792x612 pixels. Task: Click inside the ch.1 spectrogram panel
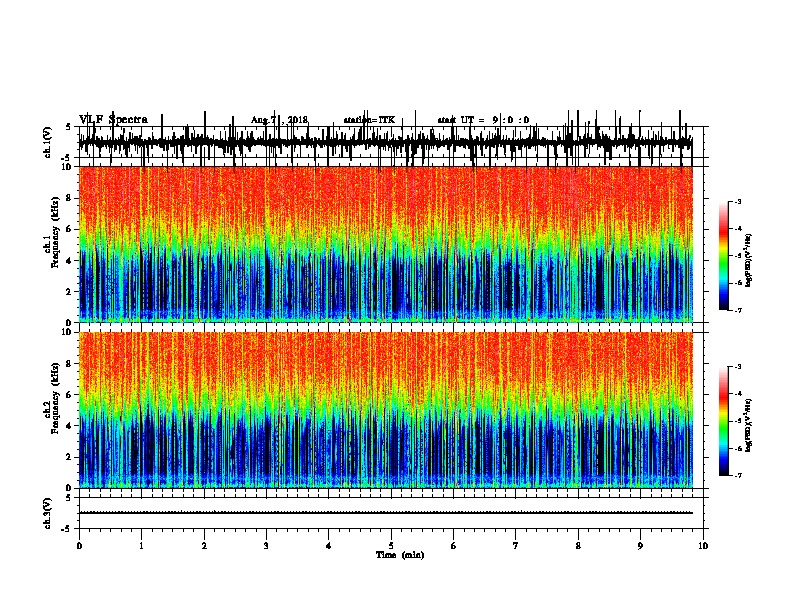click(x=385, y=244)
